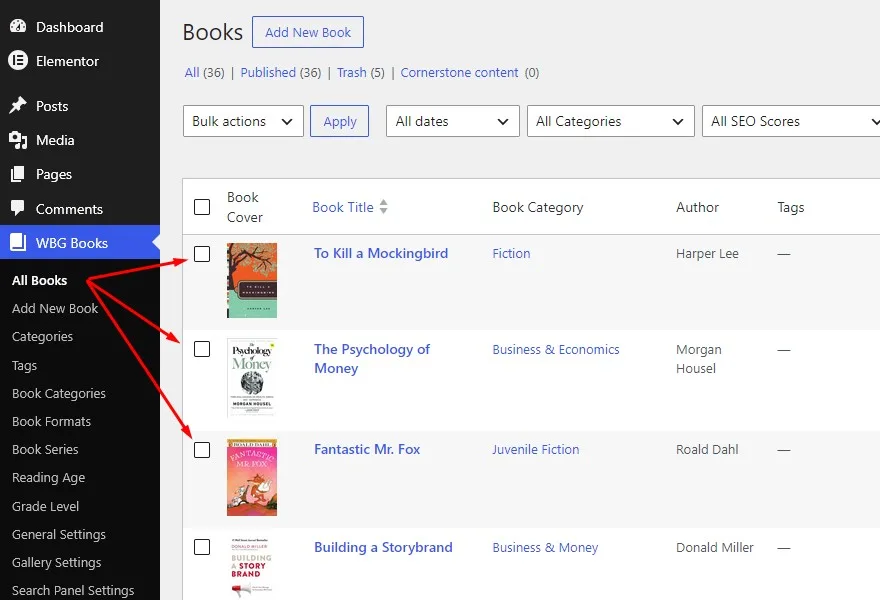Open Book Formats submenu item
Viewport: 880px width, 600px height.
pos(51,422)
